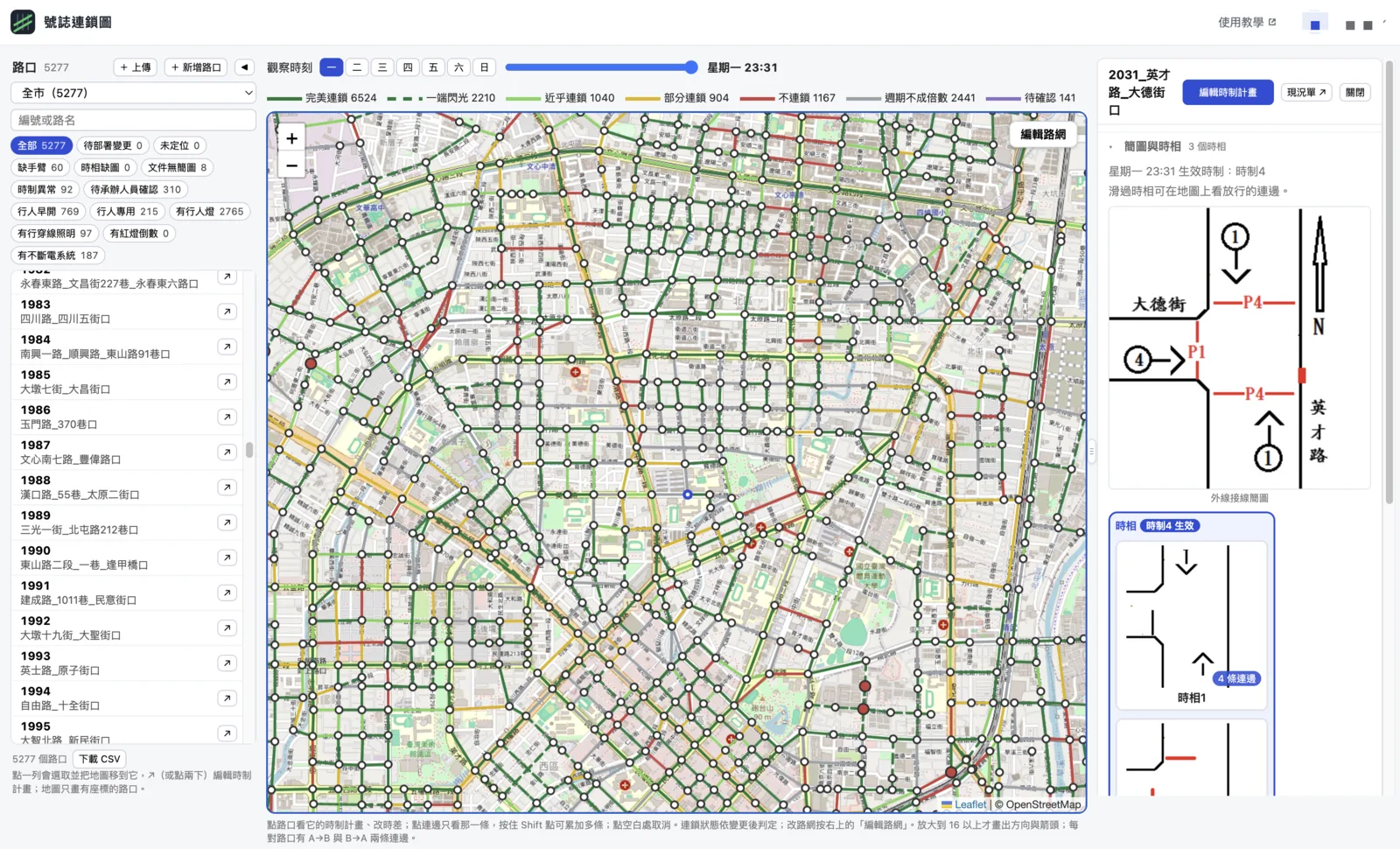Click the intersection list scrollbar
The height and width of the screenshot is (849, 1400).
point(249,450)
